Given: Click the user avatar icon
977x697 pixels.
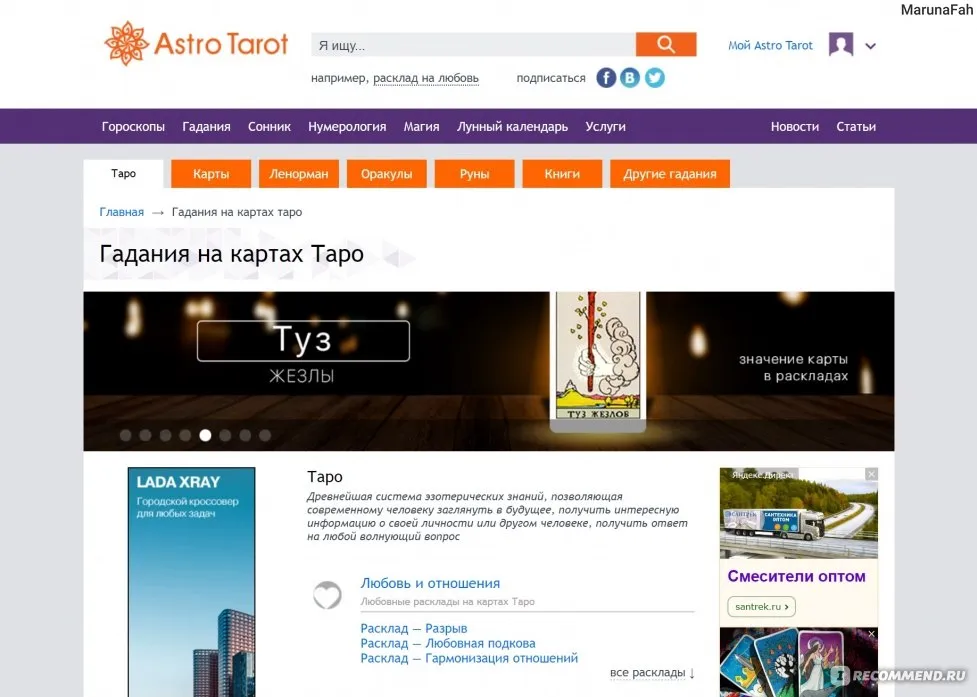Looking at the screenshot, I should click(x=841, y=45).
